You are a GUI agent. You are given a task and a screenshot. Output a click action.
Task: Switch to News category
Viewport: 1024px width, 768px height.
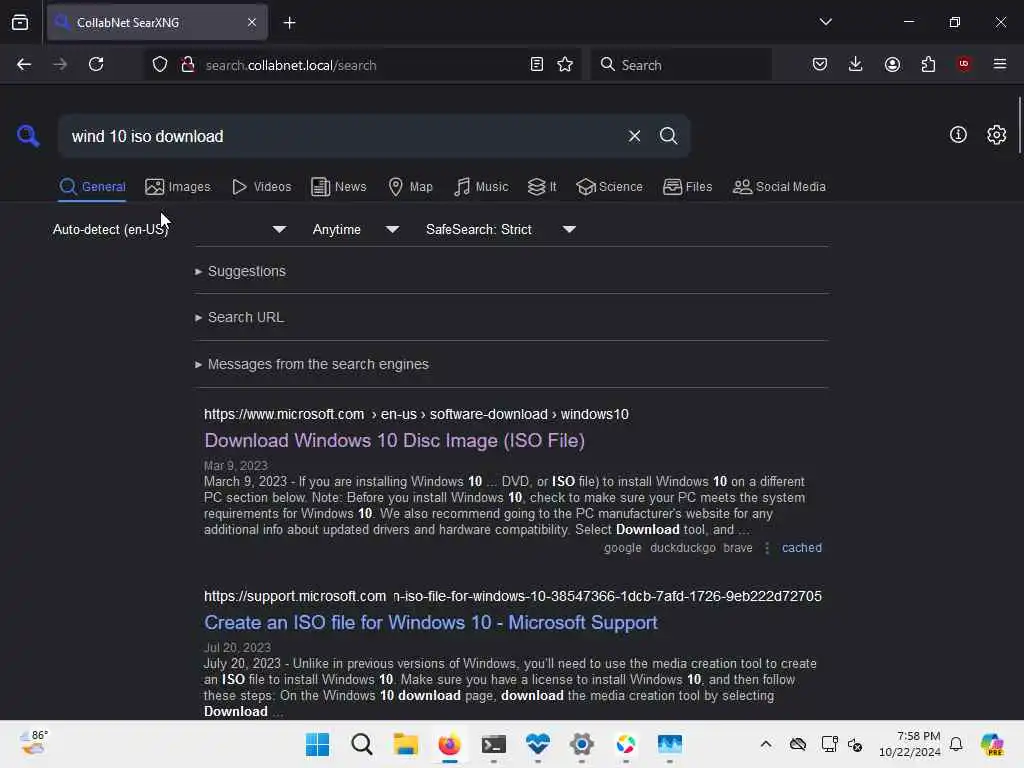coord(338,187)
